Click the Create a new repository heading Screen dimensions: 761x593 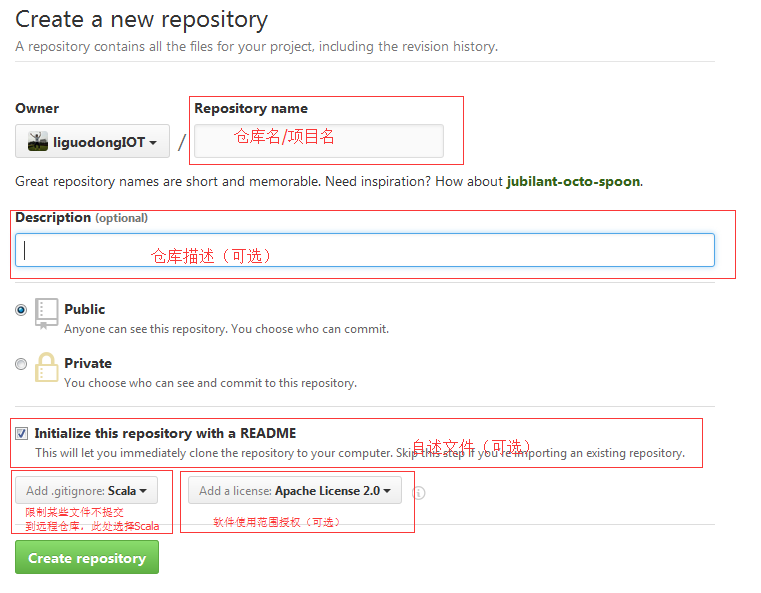click(141, 20)
